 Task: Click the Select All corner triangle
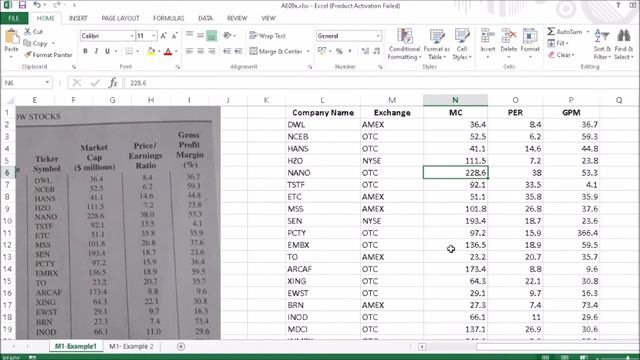(10, 100)
